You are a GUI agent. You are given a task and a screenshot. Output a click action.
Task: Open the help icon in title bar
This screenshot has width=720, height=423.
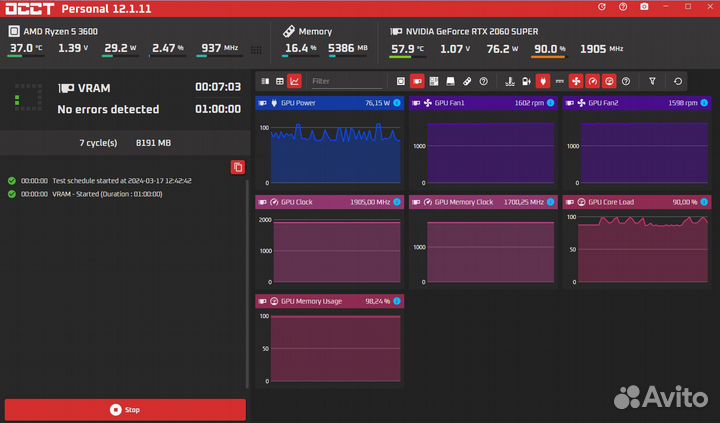(x=623, y=7)
